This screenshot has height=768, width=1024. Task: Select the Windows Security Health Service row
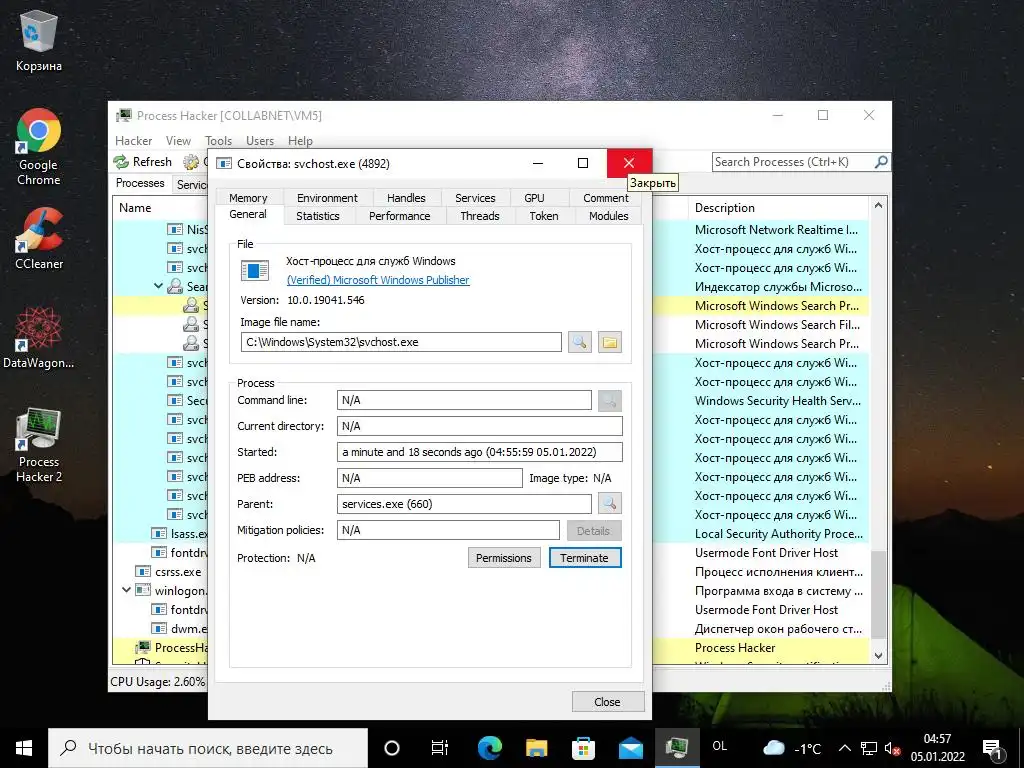point(778,400)
